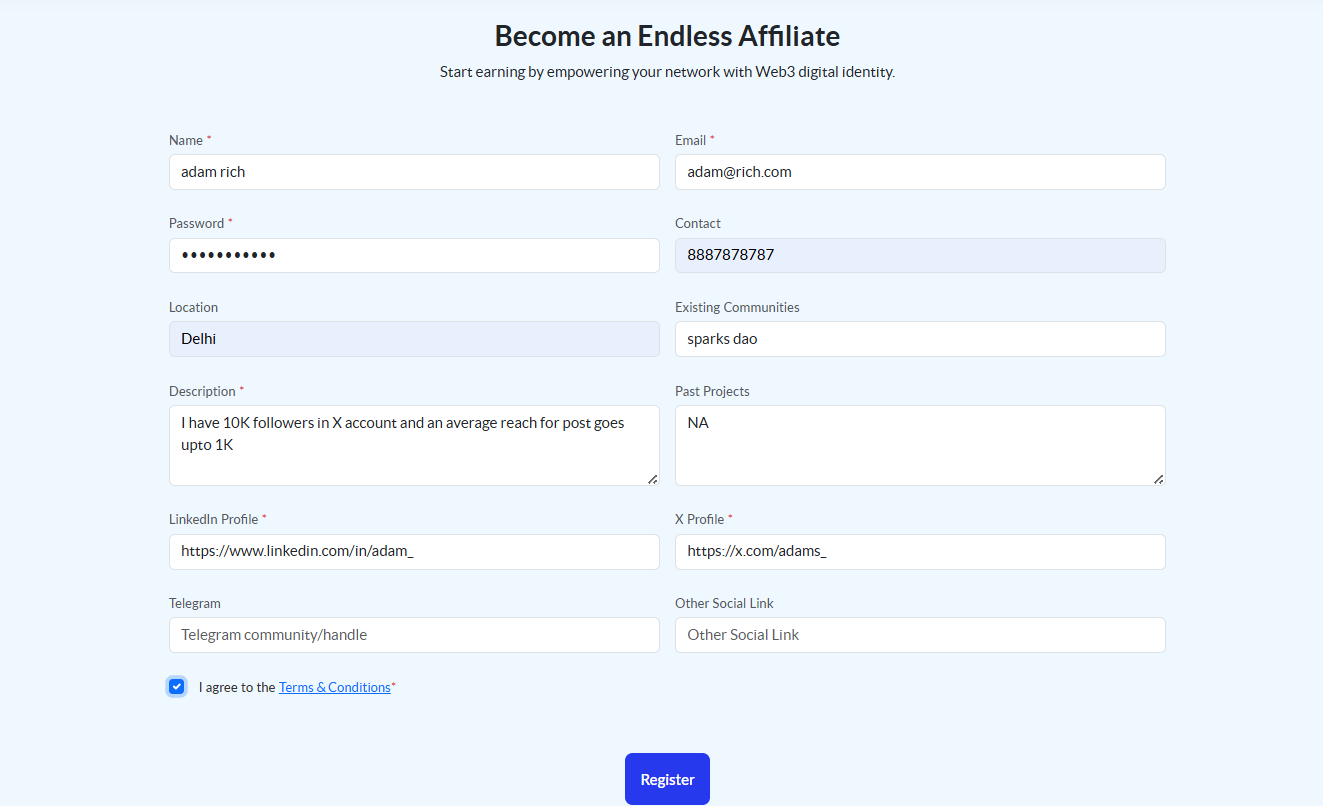Click the 'I agree to the' label text
This screenshot has height=806, width=1323.
[x=237, y=687]
